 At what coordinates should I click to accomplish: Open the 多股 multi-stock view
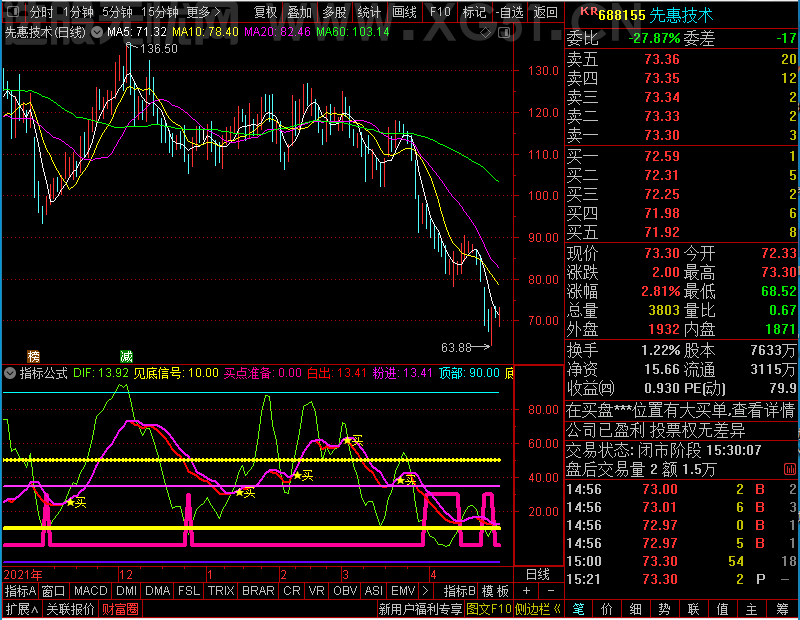point(334,12)
